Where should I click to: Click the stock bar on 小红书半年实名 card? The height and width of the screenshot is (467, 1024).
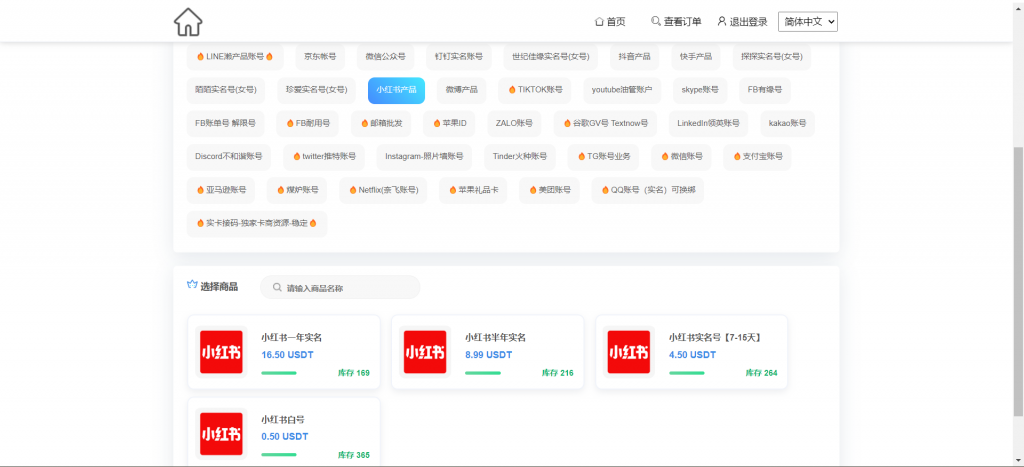click(483, 373)
